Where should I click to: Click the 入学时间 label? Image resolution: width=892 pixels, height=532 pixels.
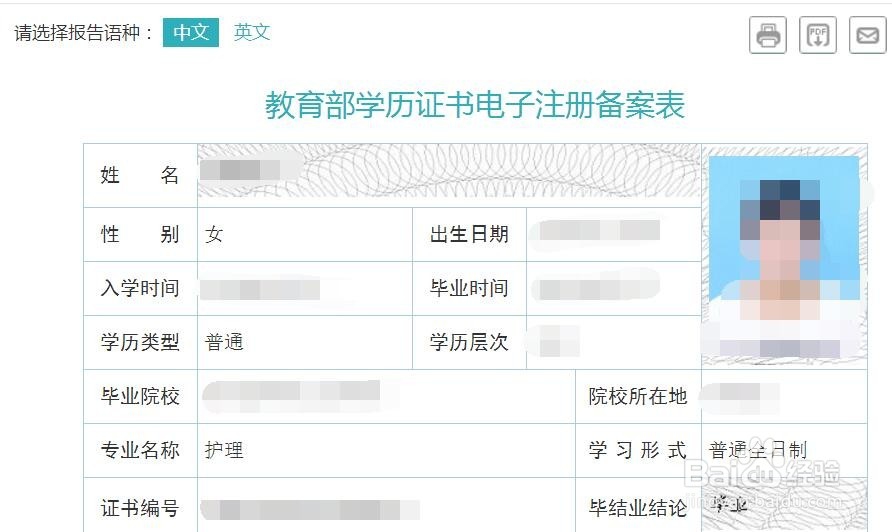[140, 288]
